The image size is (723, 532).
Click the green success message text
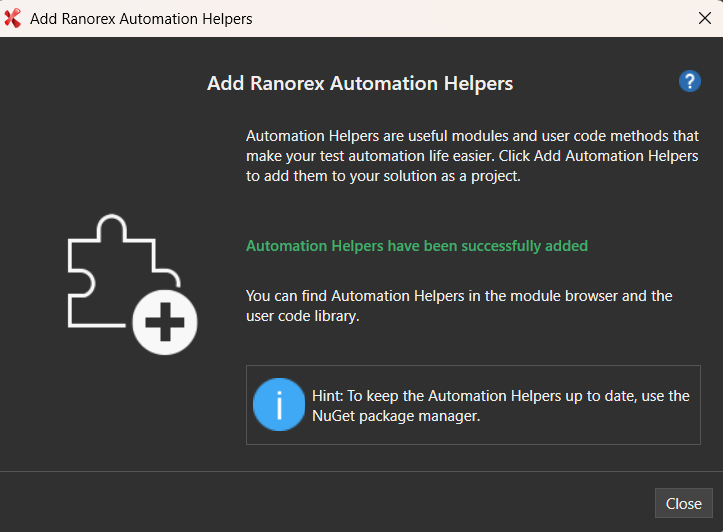(x=417, y=246)
